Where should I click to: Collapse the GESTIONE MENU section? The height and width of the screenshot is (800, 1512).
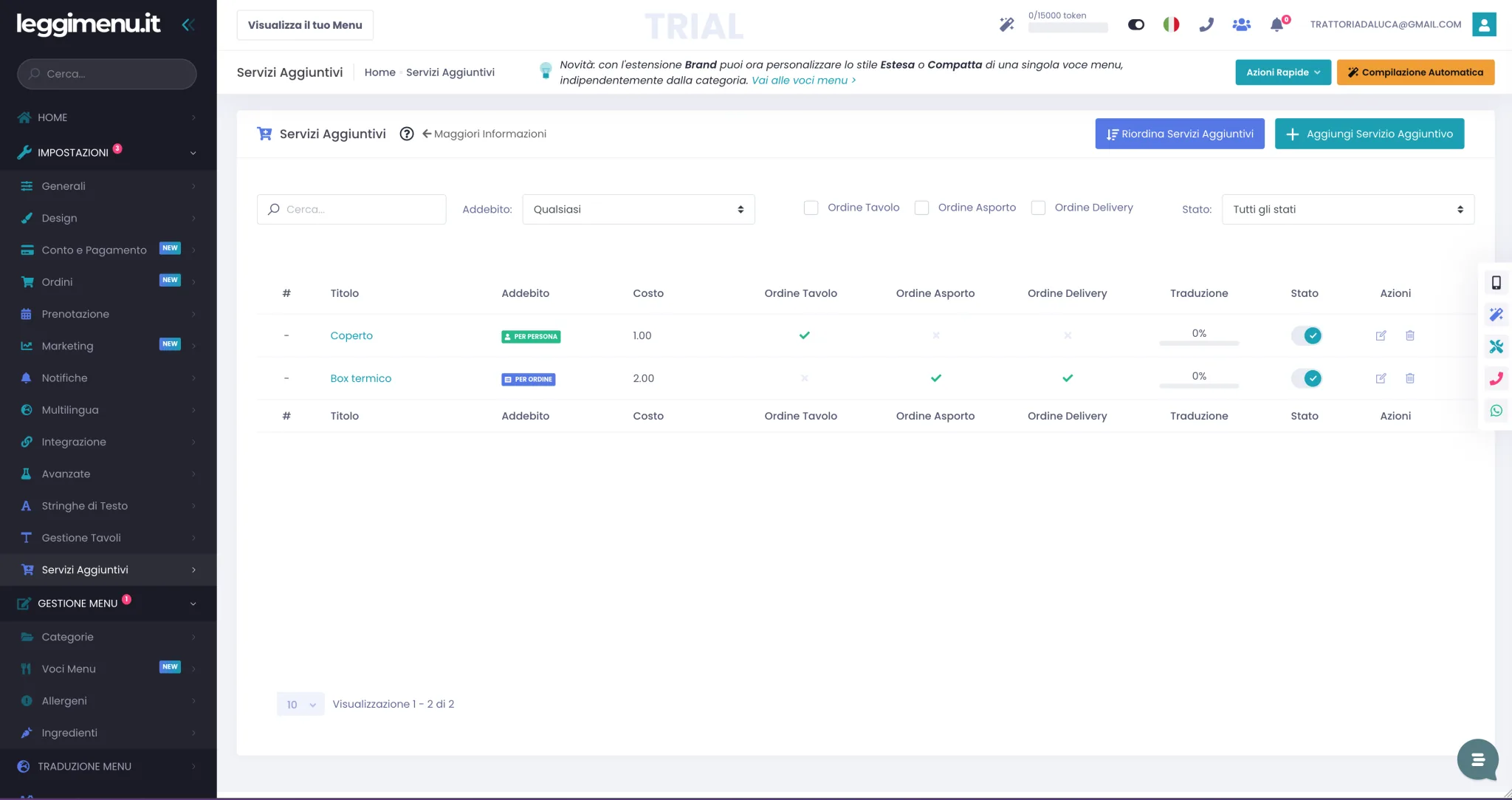(109, 604)
